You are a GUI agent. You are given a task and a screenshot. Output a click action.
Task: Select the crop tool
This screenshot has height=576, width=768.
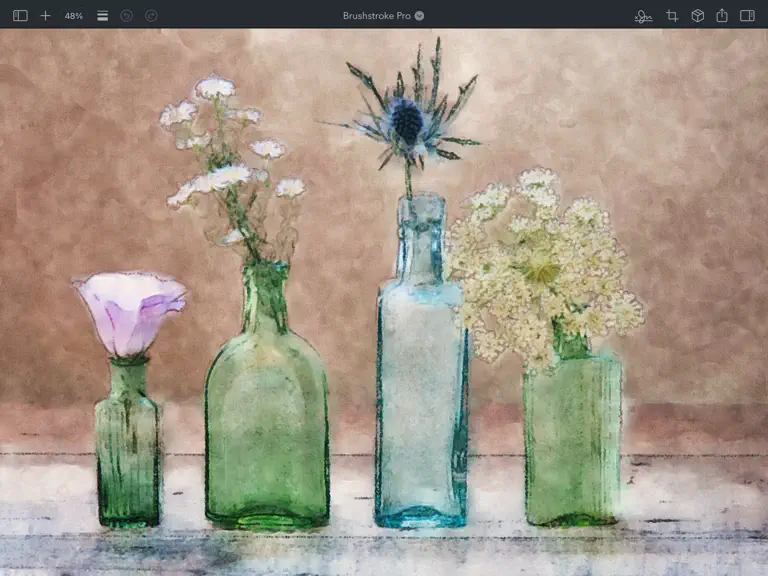coord(672,16)
